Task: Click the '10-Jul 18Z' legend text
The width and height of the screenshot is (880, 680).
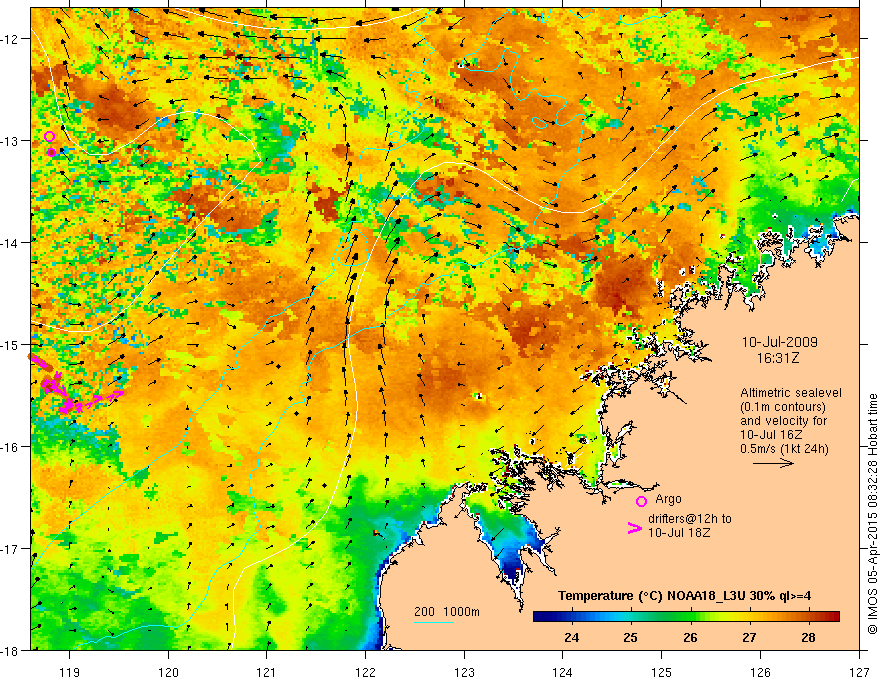Action: point(679,532)
